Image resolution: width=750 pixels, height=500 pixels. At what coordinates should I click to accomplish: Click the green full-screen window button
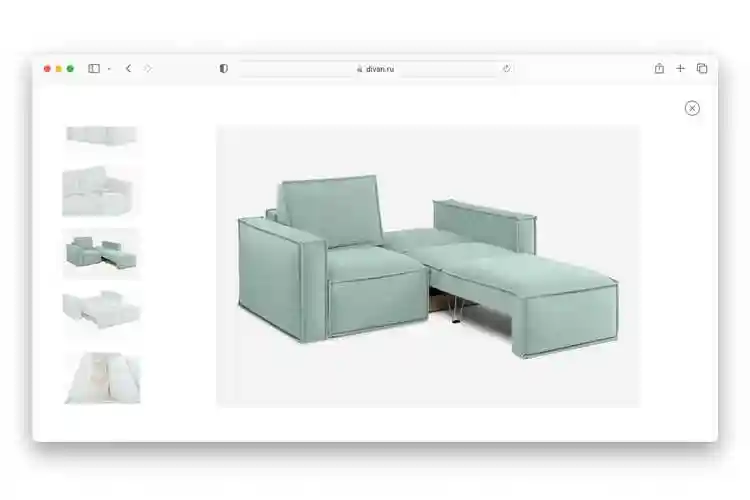click(70, 69)
